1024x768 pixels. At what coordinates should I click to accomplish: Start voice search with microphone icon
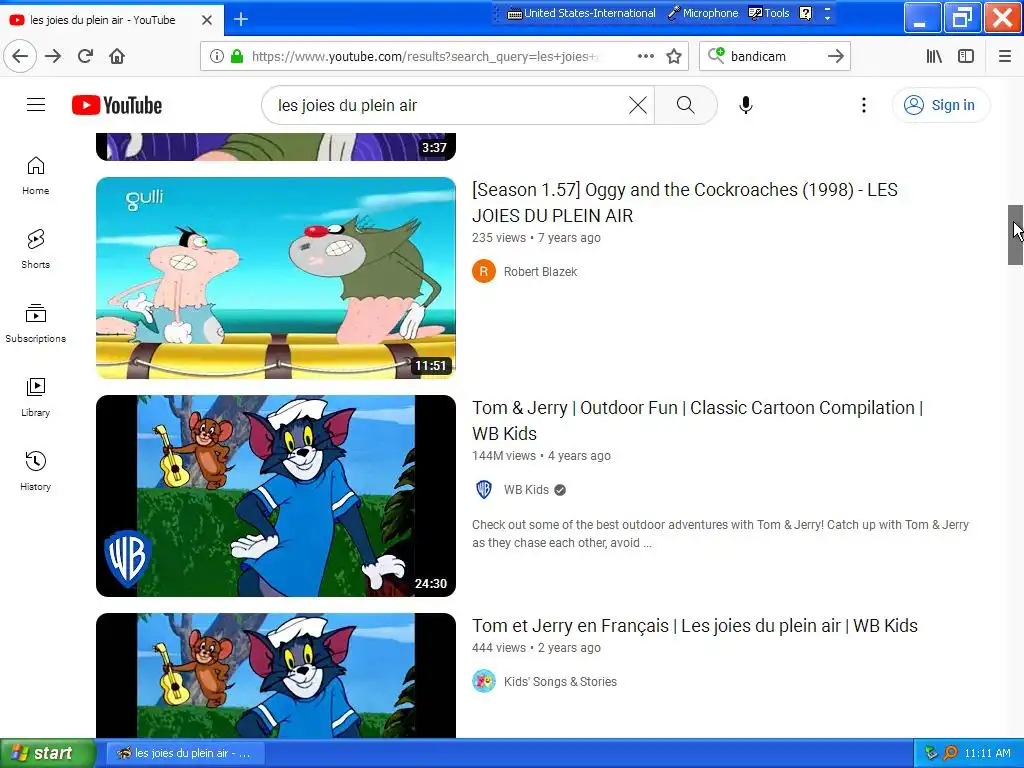tap(746, 105)
